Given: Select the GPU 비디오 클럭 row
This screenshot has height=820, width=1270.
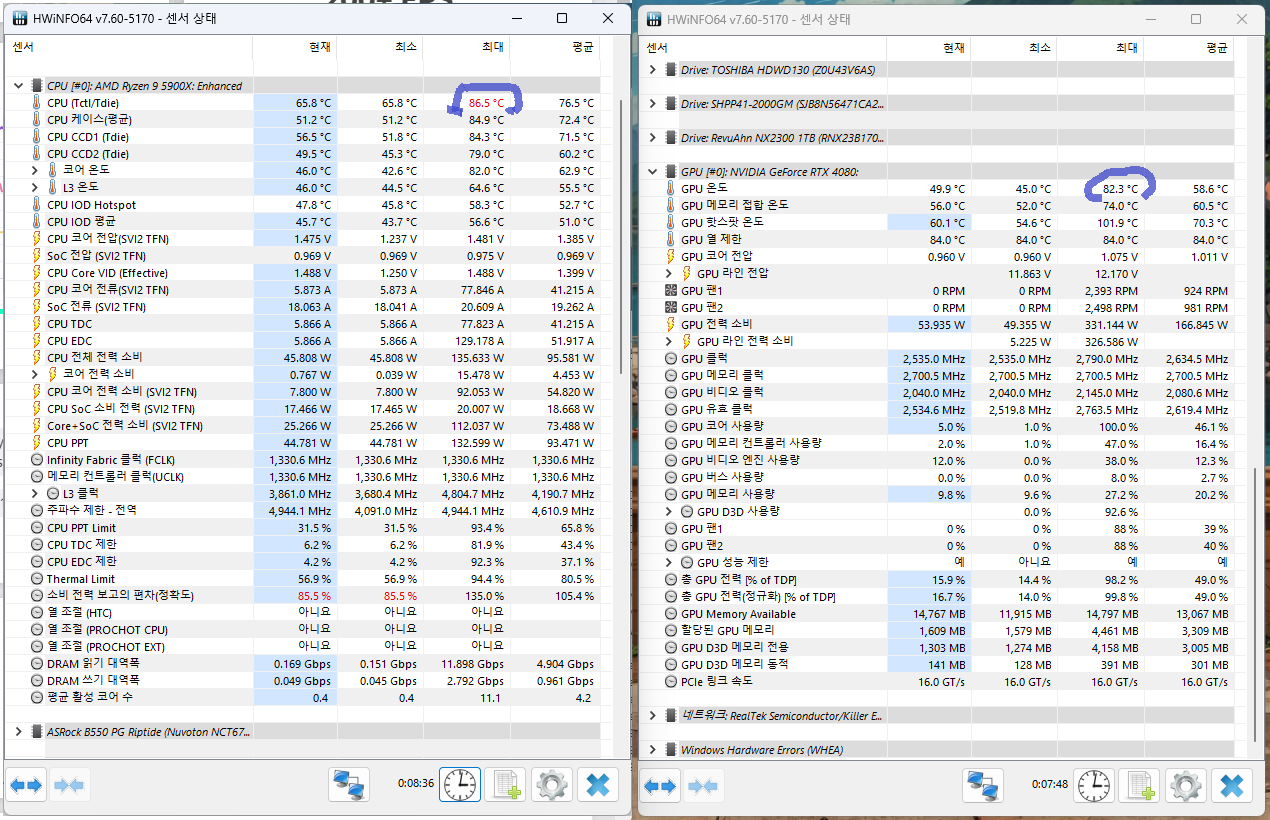Looking at the screenshot, I should coord(937,392).
